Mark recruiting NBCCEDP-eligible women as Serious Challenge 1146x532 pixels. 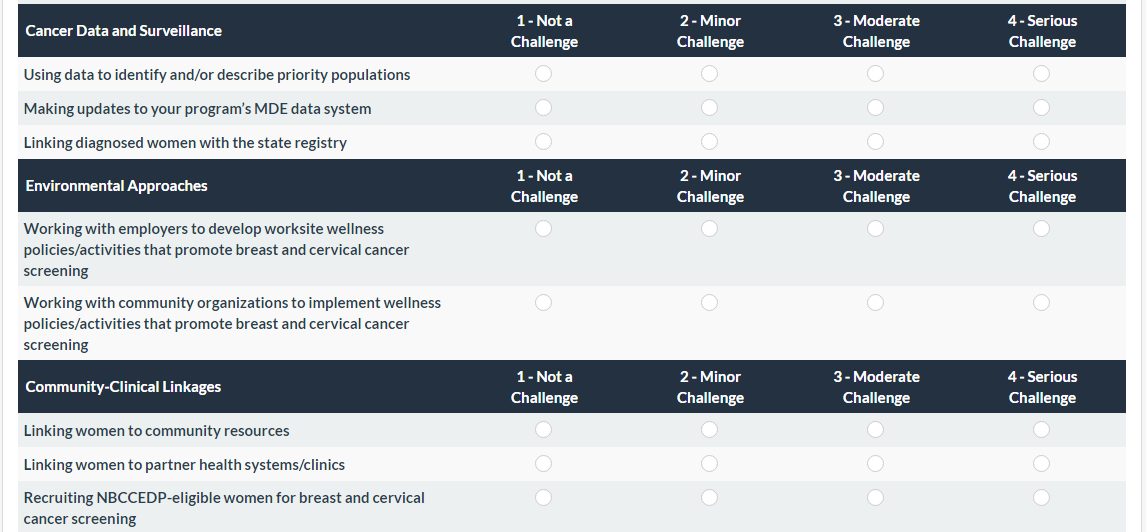click(x=1041, y=498)
